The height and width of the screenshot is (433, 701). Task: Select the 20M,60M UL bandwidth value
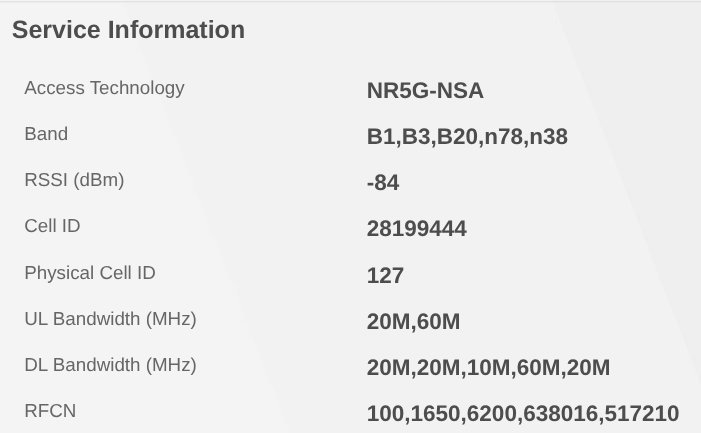[413, 322]
